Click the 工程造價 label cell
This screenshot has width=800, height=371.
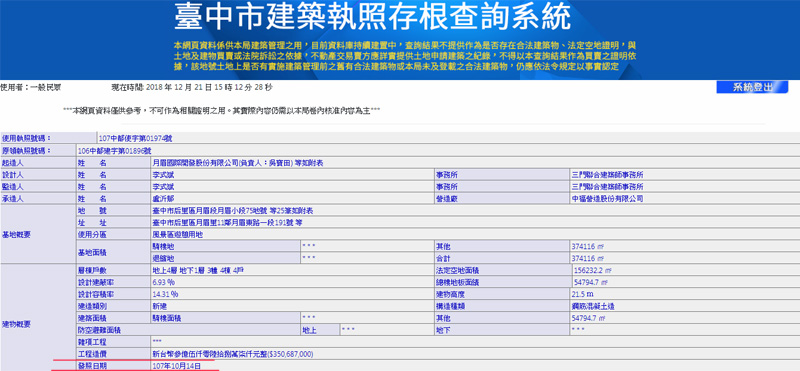pos(113,354)
